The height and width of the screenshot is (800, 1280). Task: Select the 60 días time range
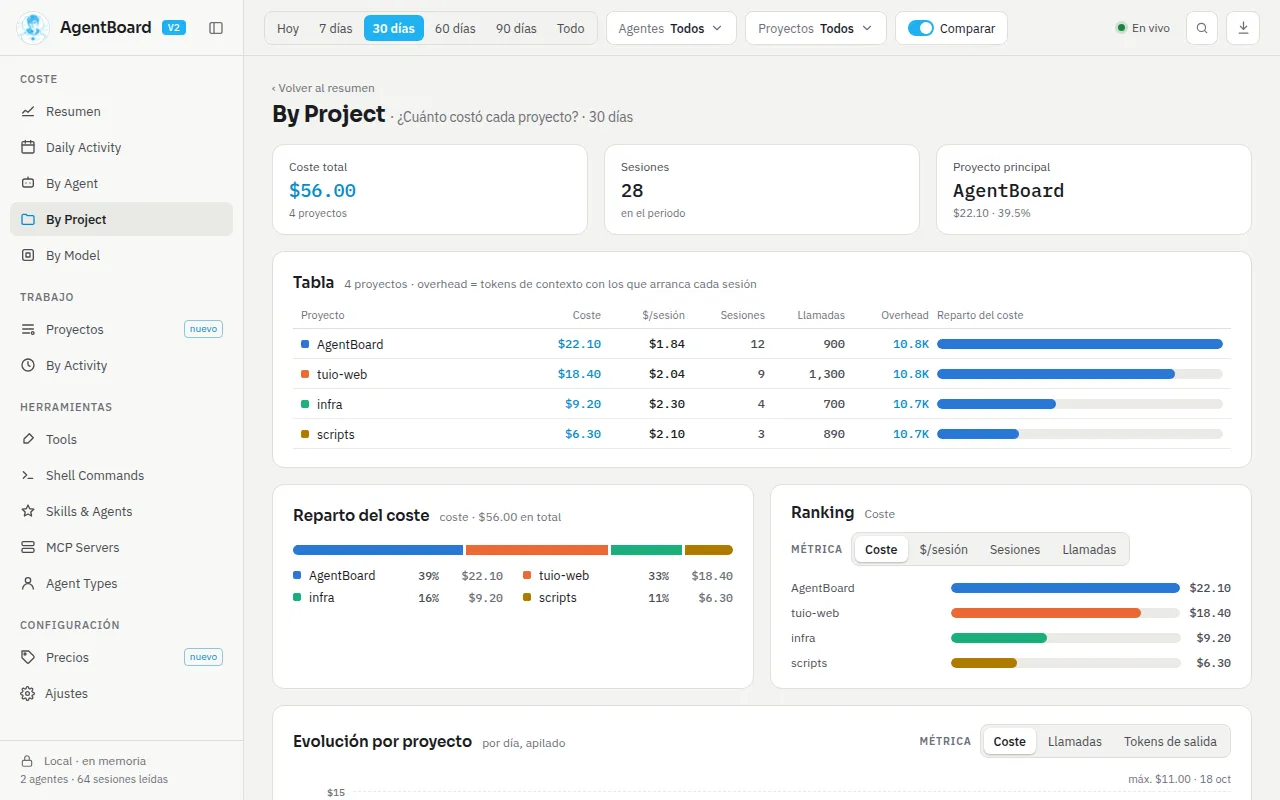tap(455, 28)
